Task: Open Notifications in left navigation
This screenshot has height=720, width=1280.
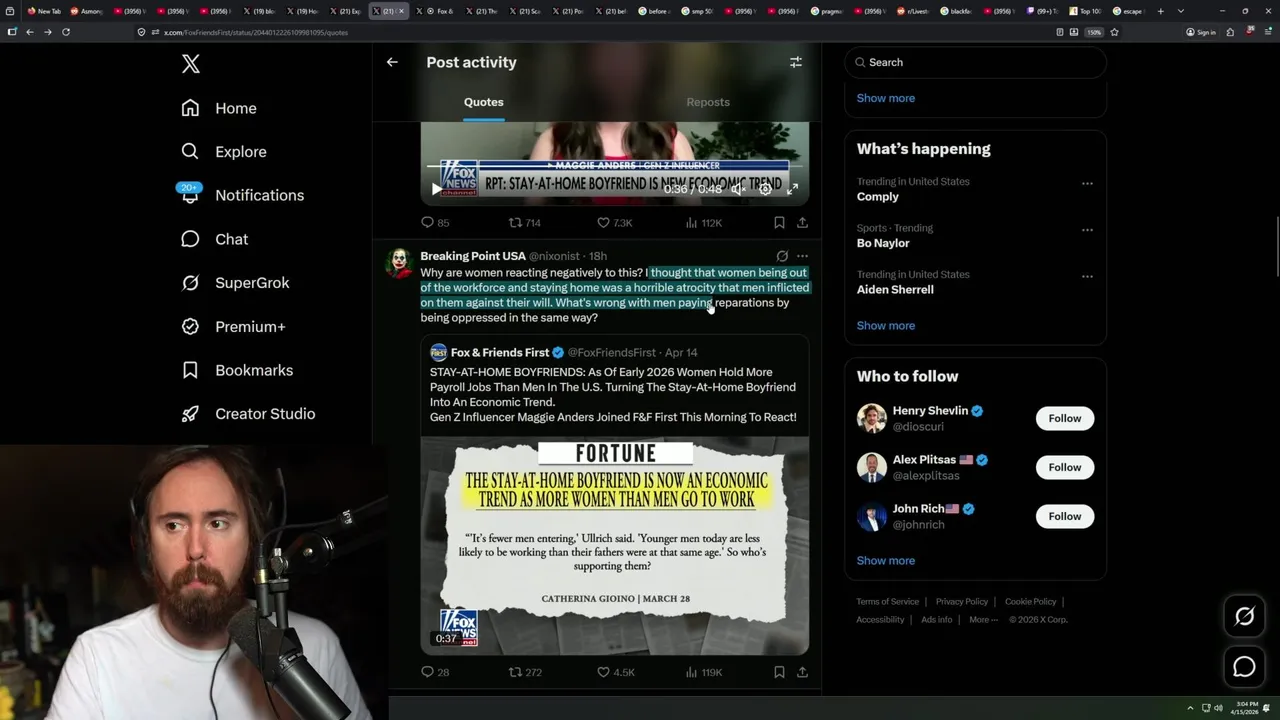Action: pyautogui.click(x=242, y=195)
